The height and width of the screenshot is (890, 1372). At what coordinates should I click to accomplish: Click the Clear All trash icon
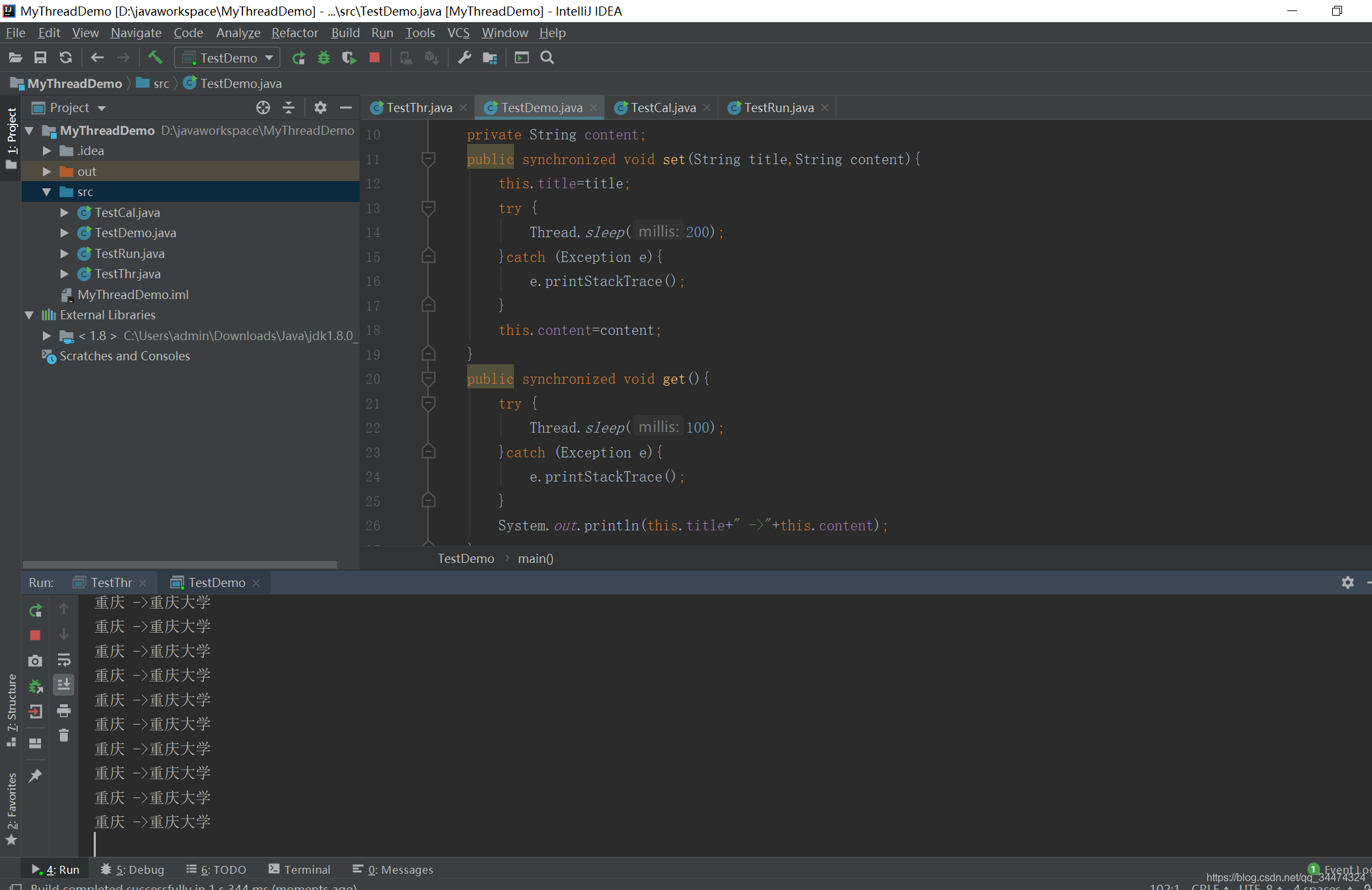pos(64,736)
